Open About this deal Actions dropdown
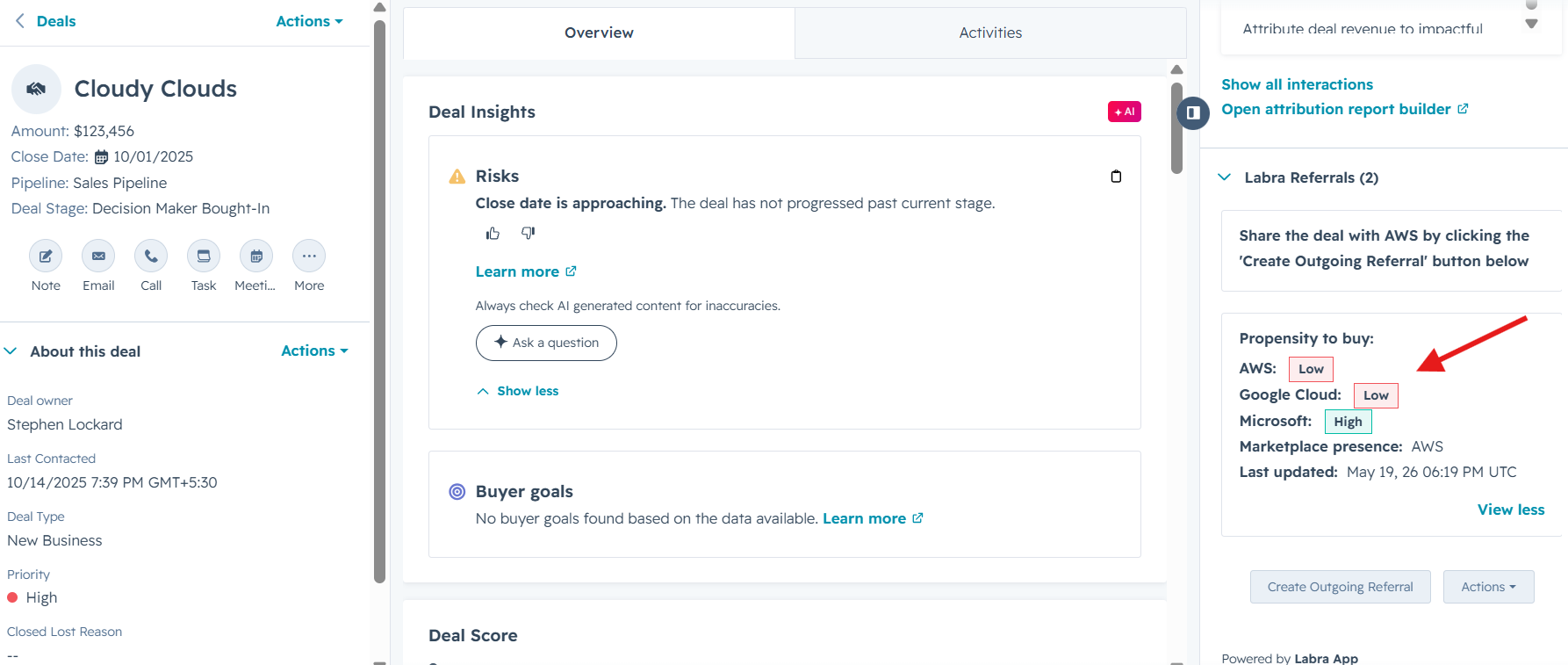The height and width of the screenshot is (665, 1568). click(x=314, y=351)
